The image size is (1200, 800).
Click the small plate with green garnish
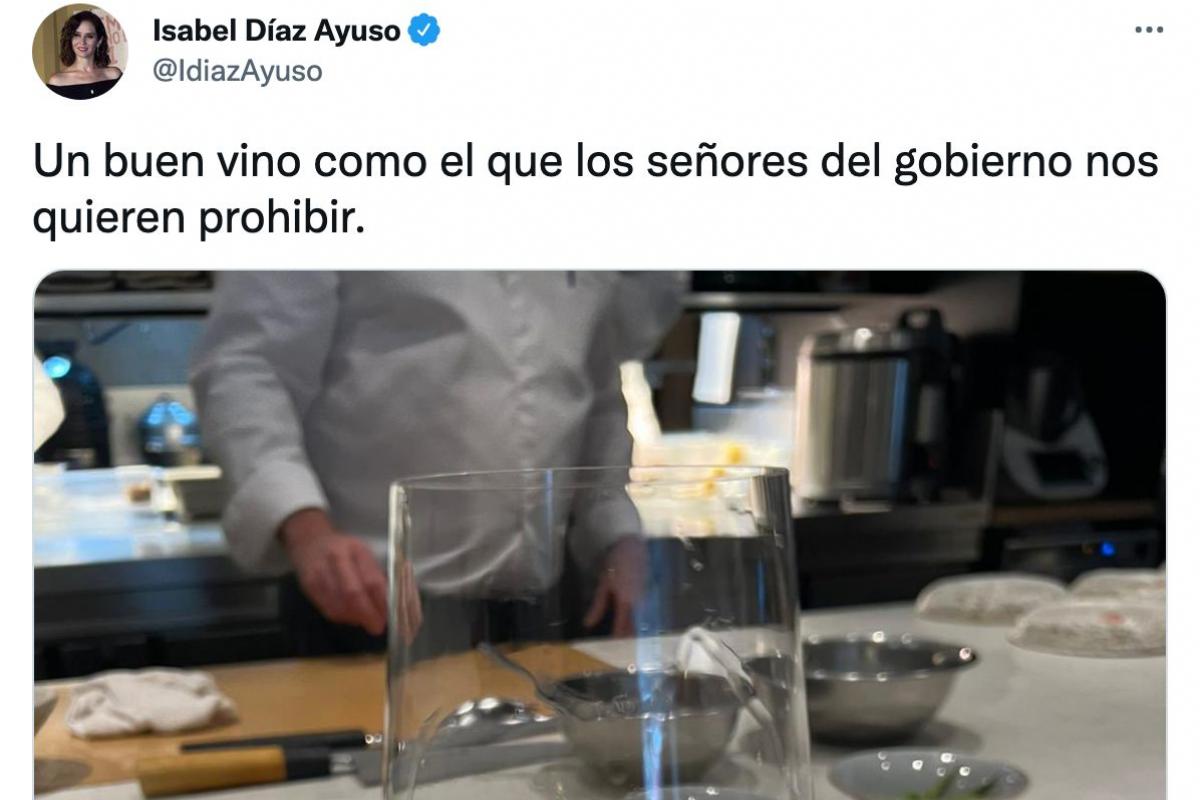point(928,776)
